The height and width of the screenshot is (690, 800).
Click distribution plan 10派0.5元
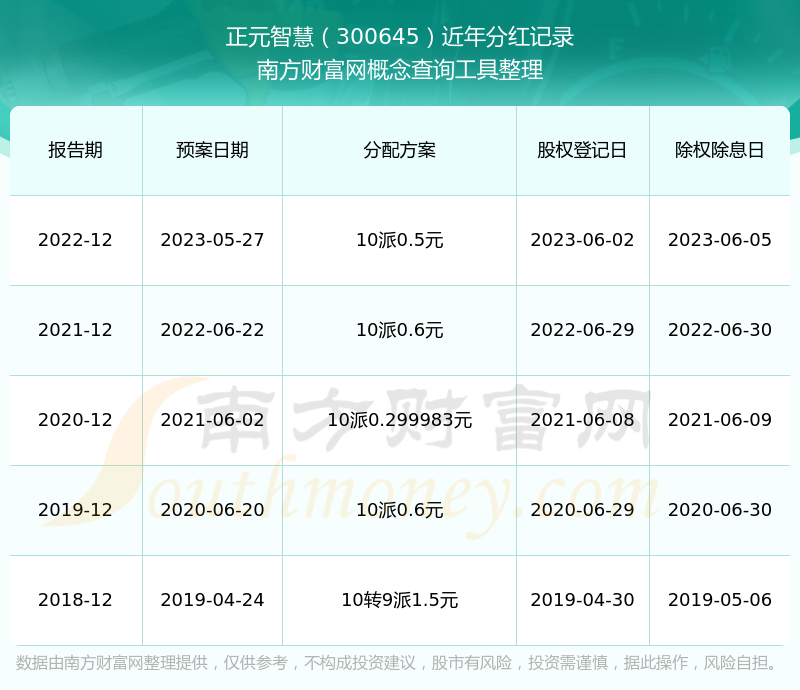tap(399, 240)
